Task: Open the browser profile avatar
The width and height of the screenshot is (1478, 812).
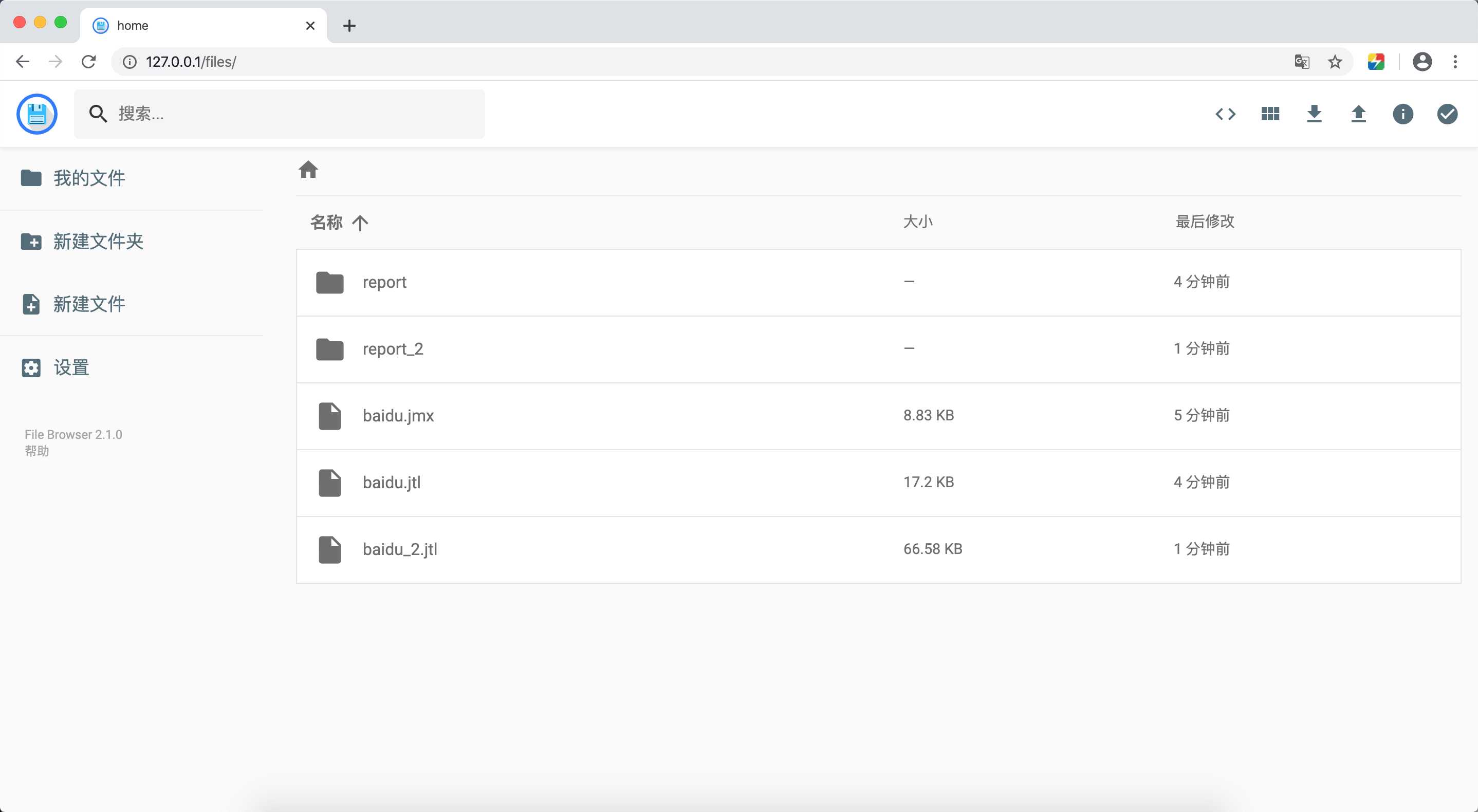Action: point(1422,61)
